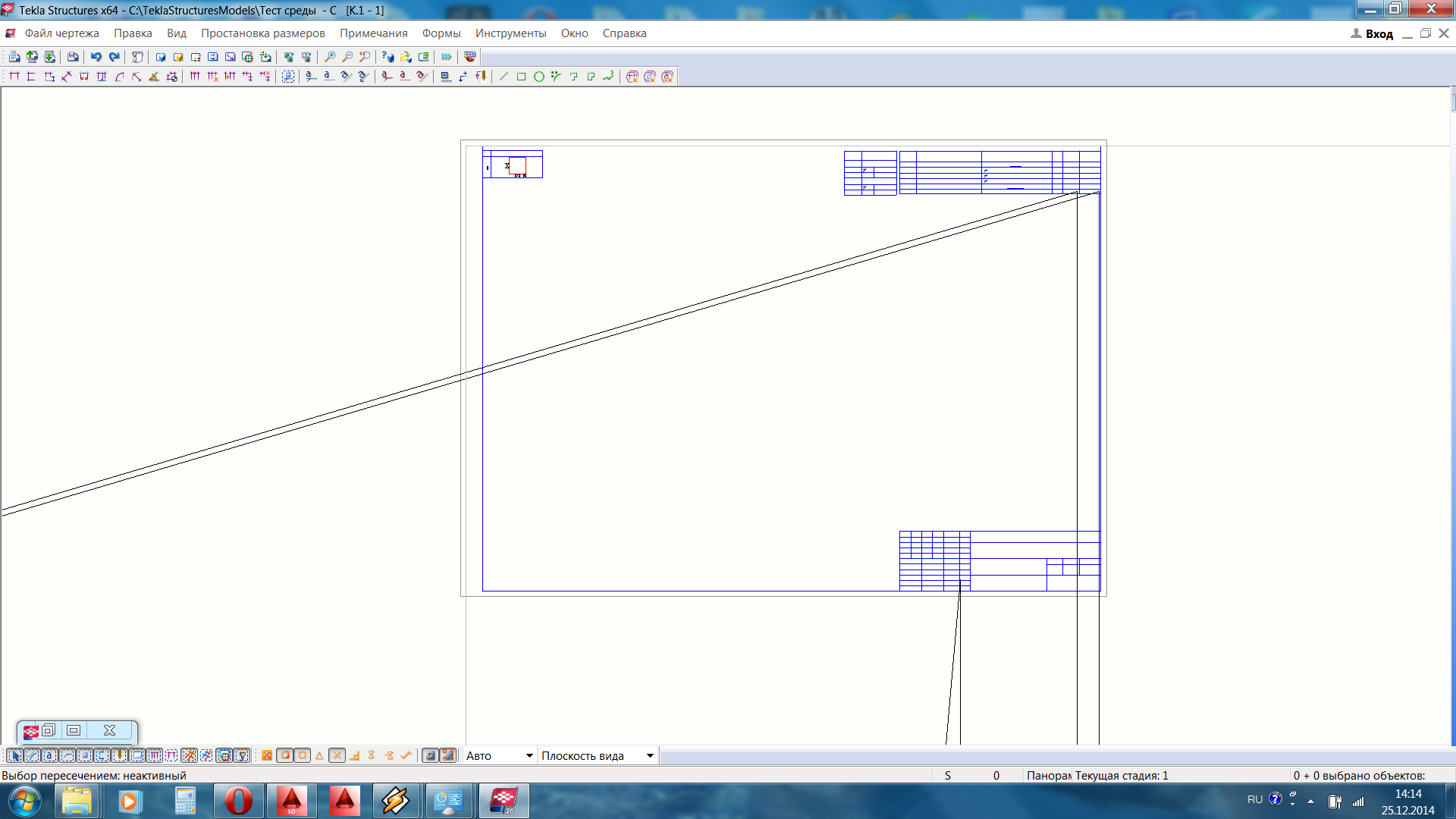Click the redo arrow icon
This screenshot has height=819, width=1456.
pyautogui.click(x=114, y=57)
